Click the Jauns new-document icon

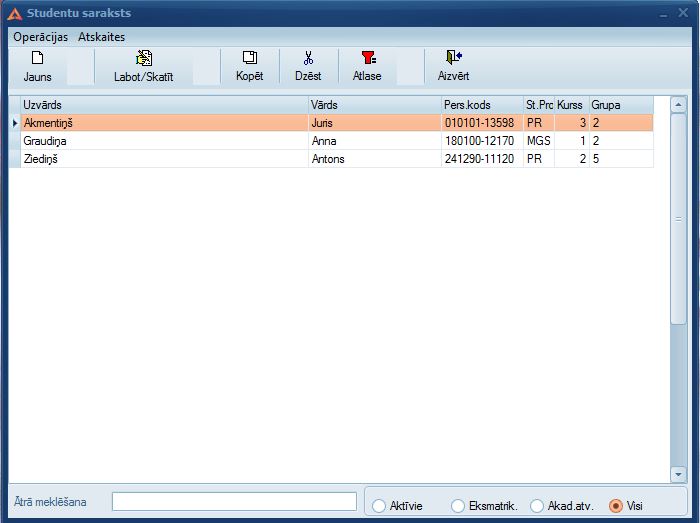tap(38, 58)
